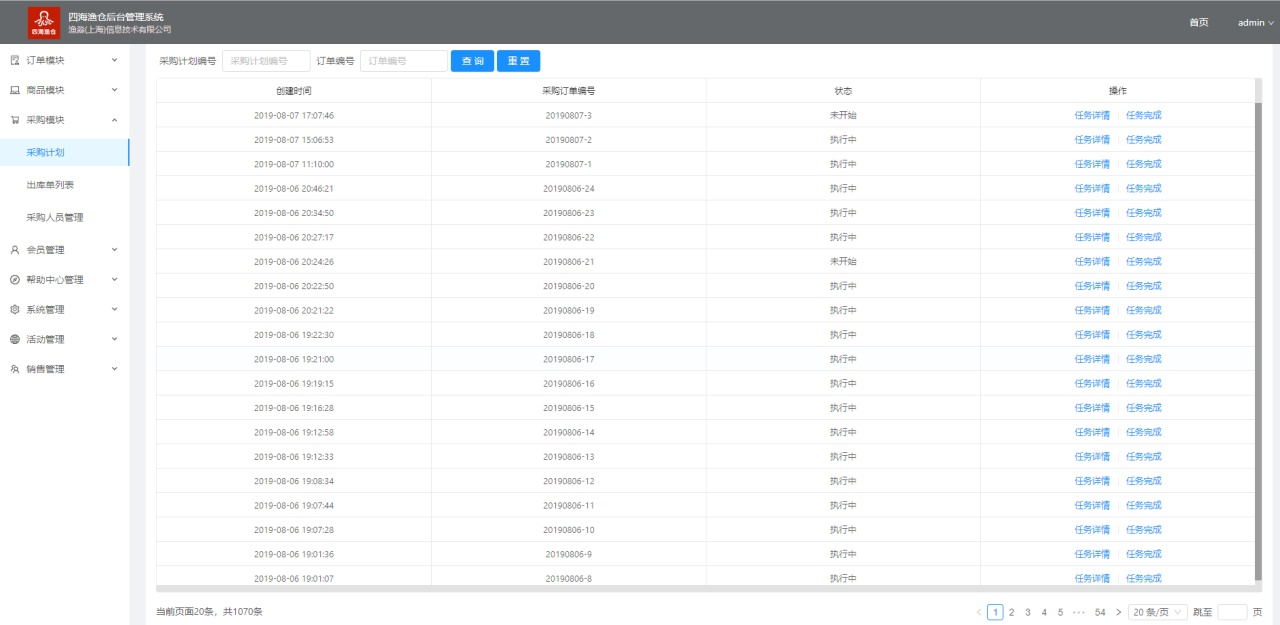Image resolution: width=1280 pixels, height=625 pixels.
Task: Click the 商品模块 laptop icon in sidebar
Action: coord(15,90)
